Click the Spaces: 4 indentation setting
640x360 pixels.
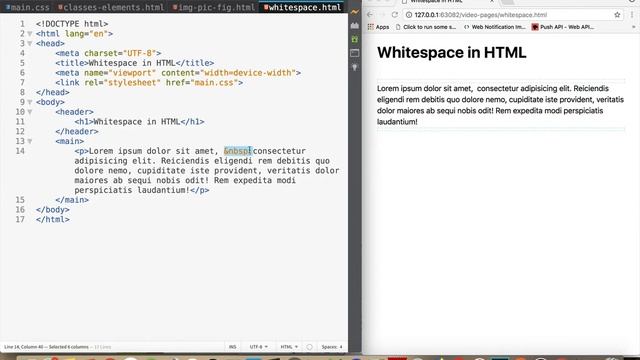tap(332, 347)
